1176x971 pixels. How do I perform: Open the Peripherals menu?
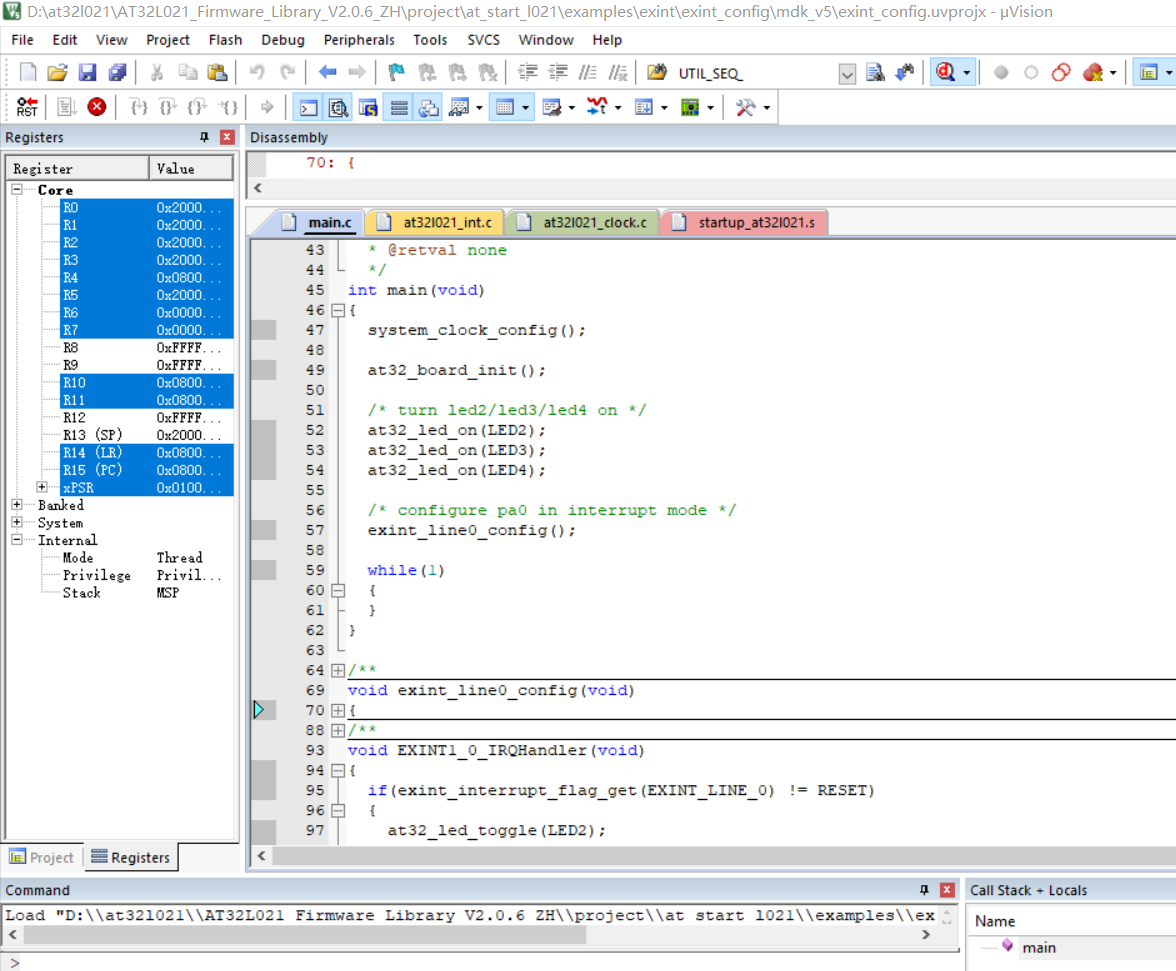point(358,40)
